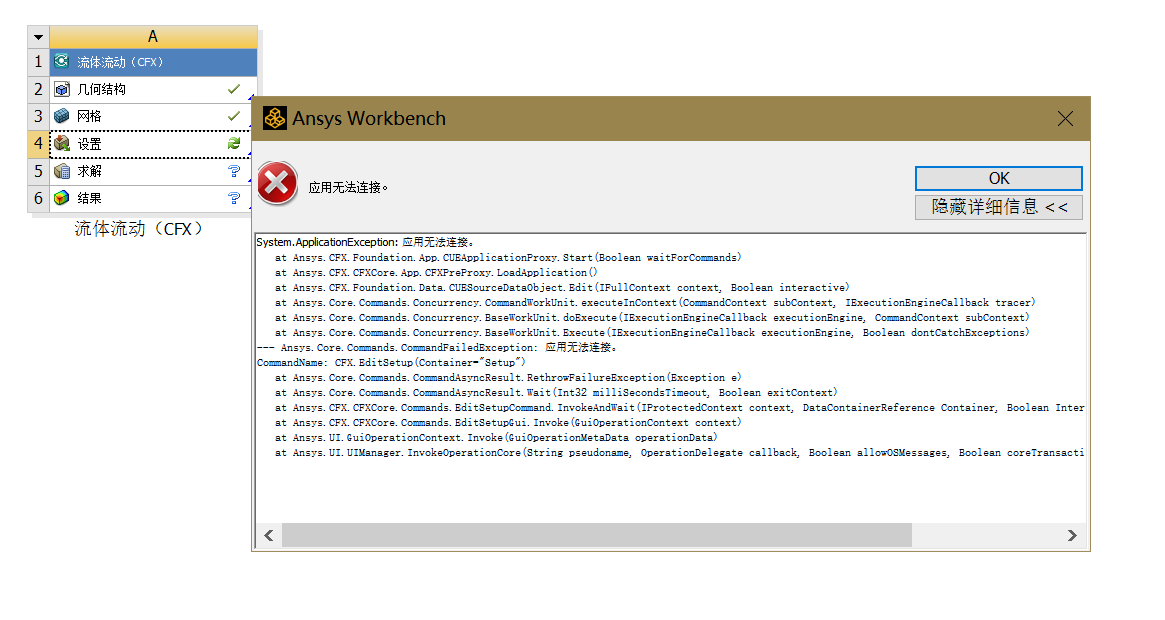1165x620 pixels.
Task: Click the CommandAsyncResult.Wait trace line
Action: (556, 393)
